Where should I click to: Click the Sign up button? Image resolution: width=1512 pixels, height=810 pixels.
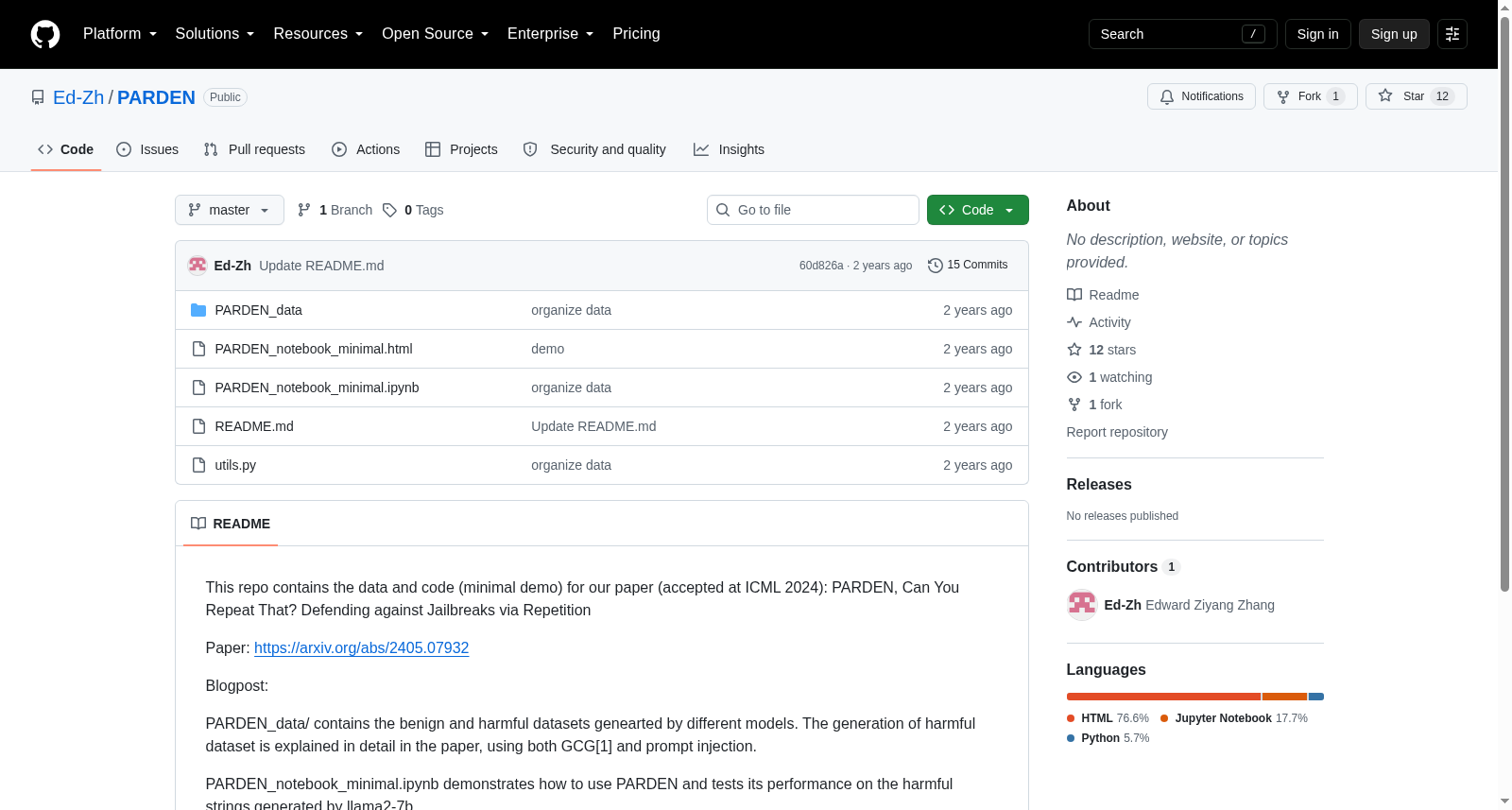(x=1394, y=34)
